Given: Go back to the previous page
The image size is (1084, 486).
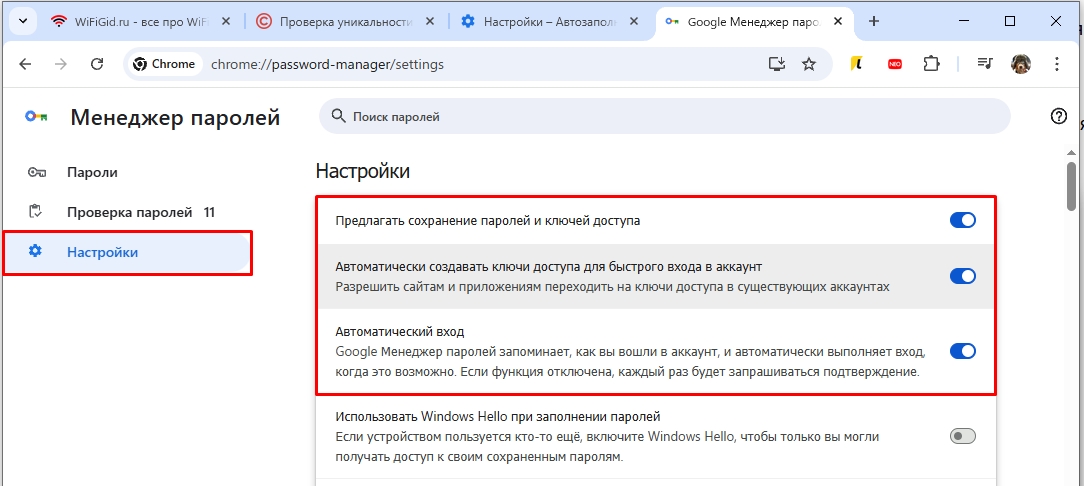Looking at the screenshot, I should (26, 64).
